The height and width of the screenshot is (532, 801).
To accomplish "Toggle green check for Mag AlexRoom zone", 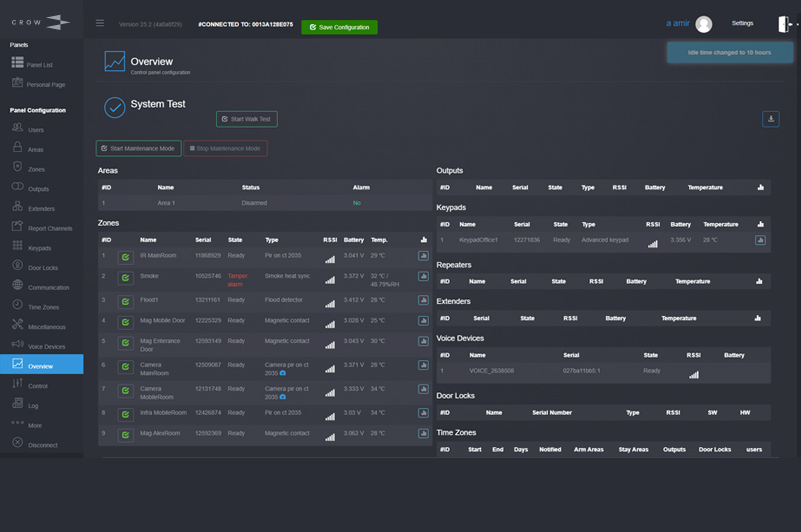I will [126, 435].
